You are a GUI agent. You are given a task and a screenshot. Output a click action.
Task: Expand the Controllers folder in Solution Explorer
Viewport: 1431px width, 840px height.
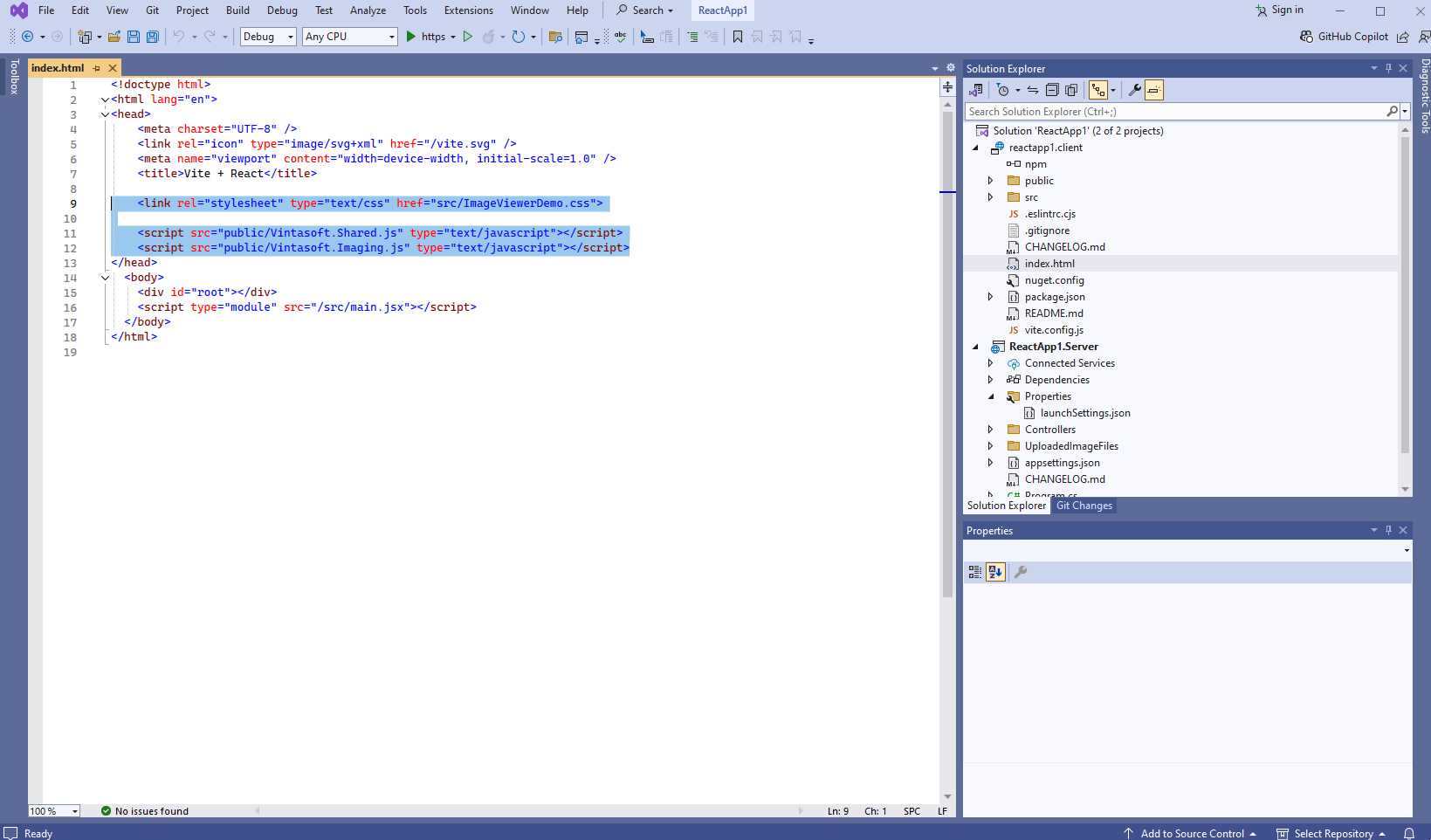(x=990, y=430)
